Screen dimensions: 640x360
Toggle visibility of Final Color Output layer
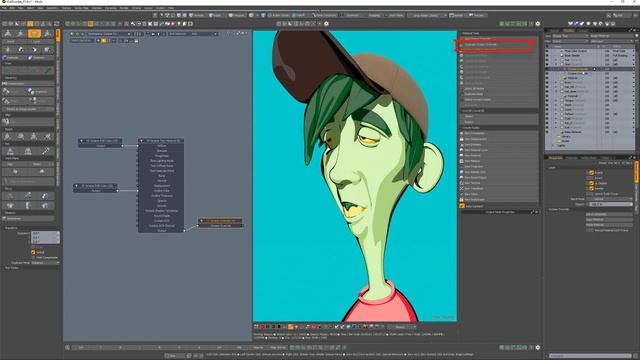547,51
